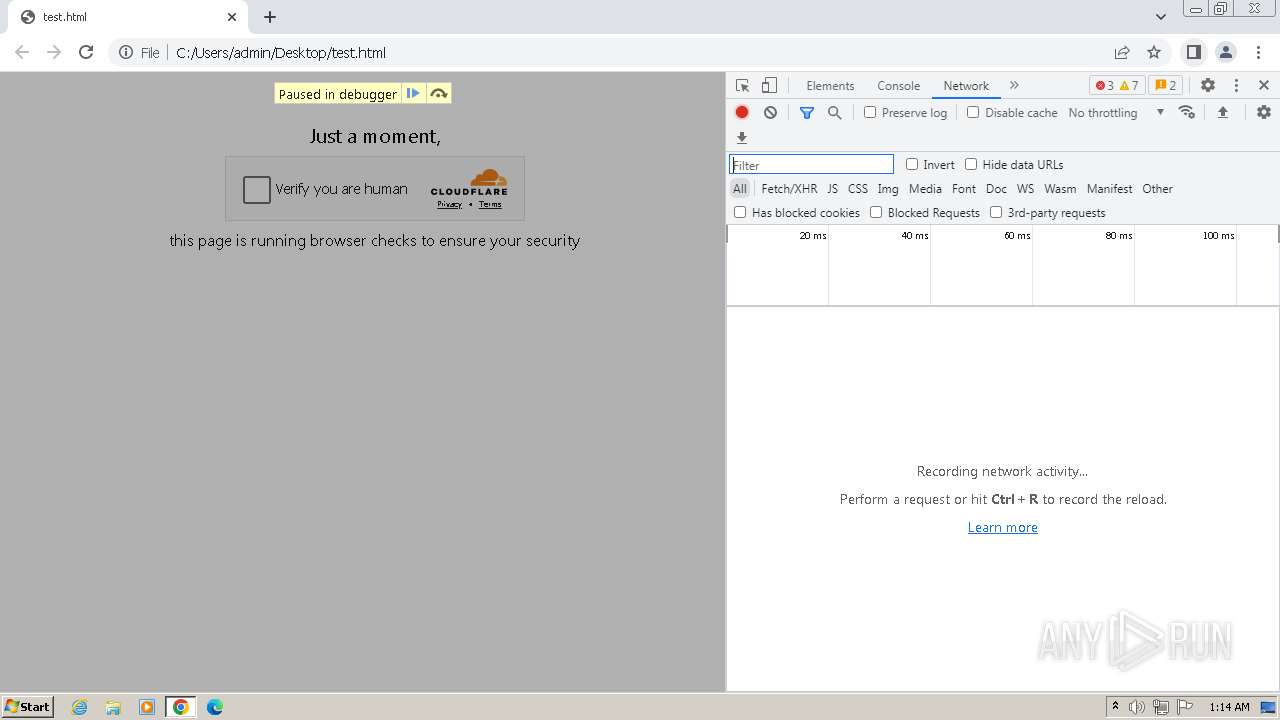Select the Network tab
Image resolution: width=1280 pixels, height=720 pixels.
click(x=966, y=86)
